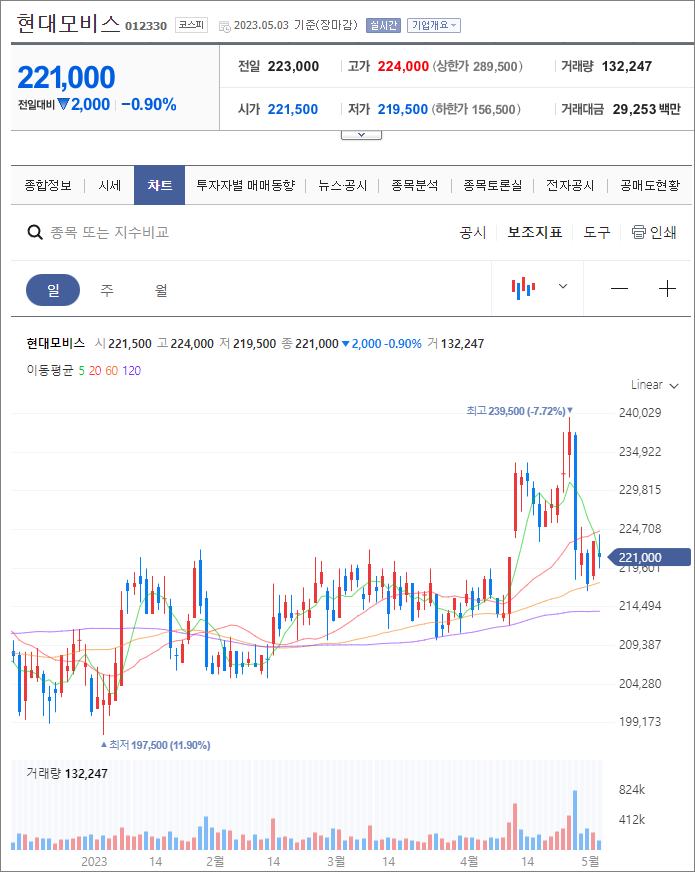
Task: Click the 전일 223,000 value
Action: coord(293,66)
